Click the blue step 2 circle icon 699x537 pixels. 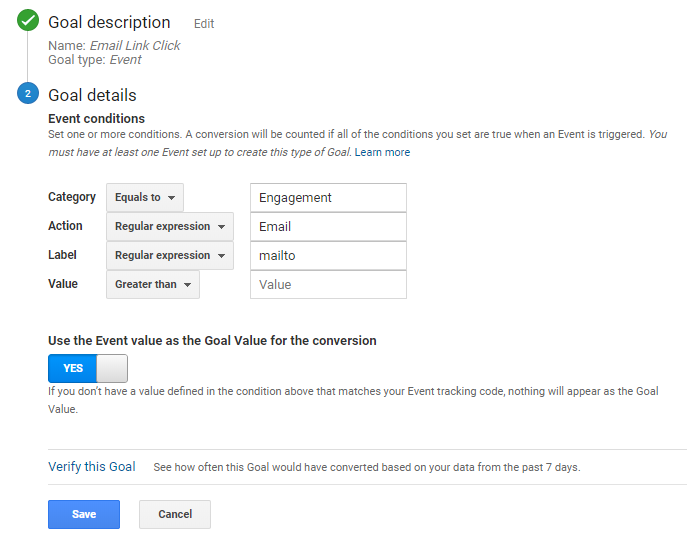(x=28, y=95)
